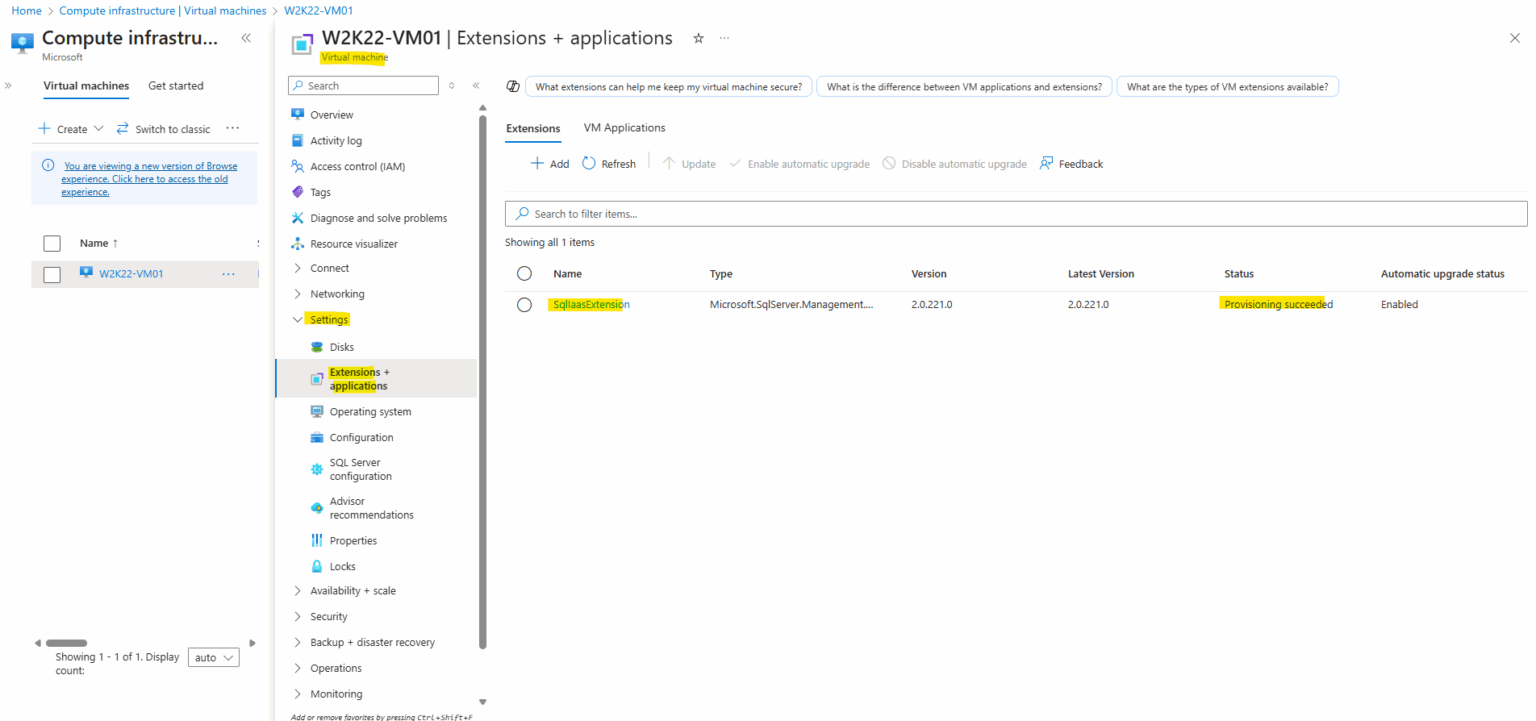Switch to the VM Applications tab

tap(624, 127)
